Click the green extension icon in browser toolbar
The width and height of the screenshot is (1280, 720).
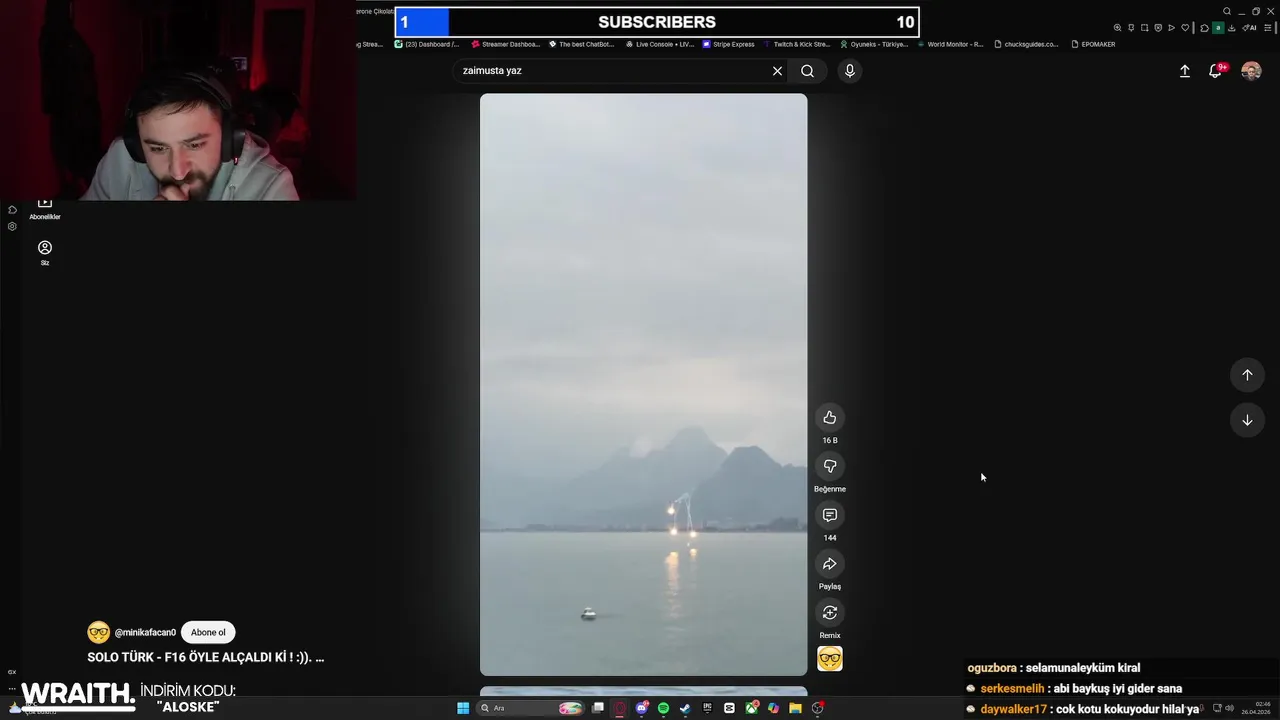[x=1218, y=28]
